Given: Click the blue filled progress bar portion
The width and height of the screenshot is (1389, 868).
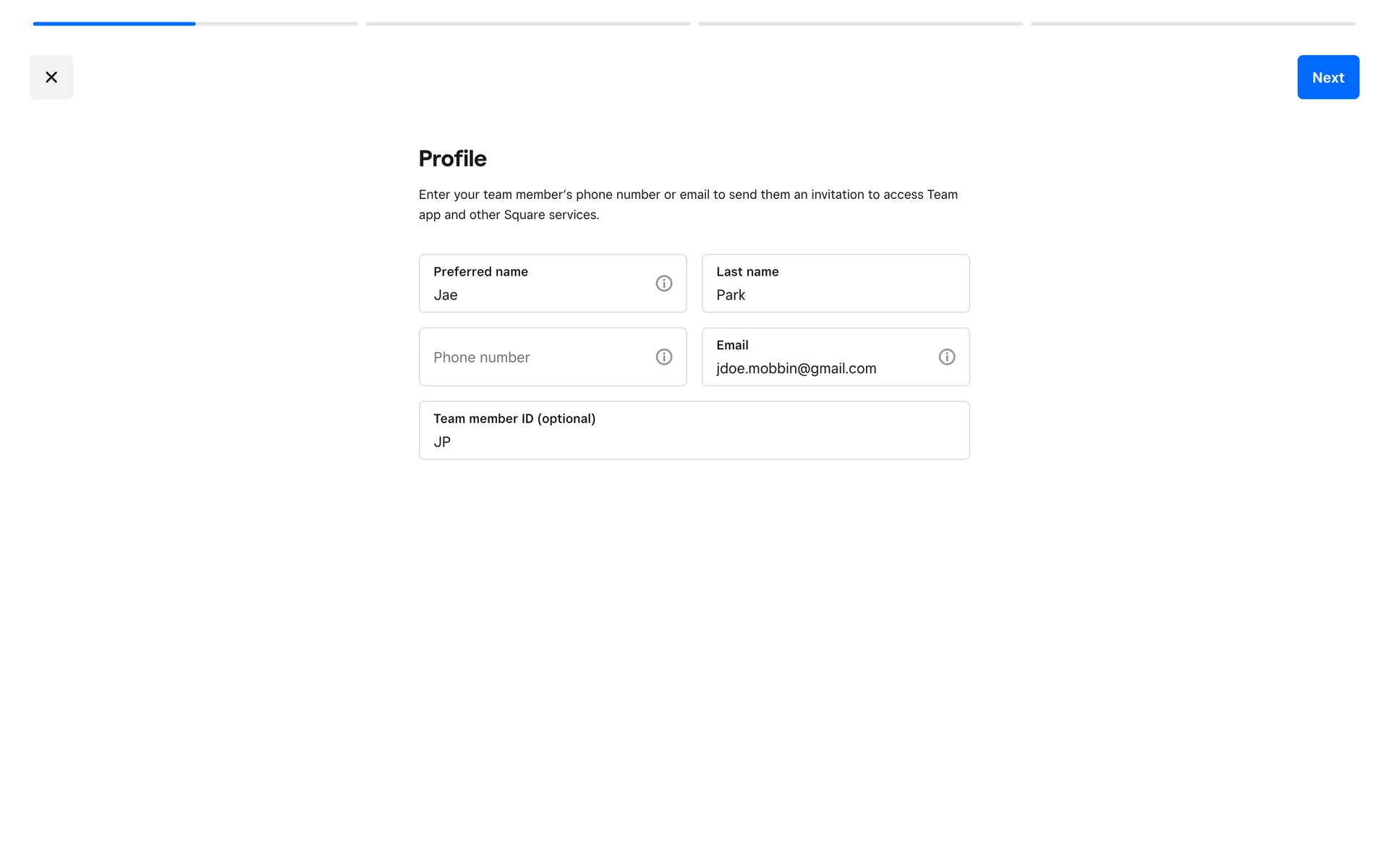Looking at the screenshot, I should tap(114, 24).
